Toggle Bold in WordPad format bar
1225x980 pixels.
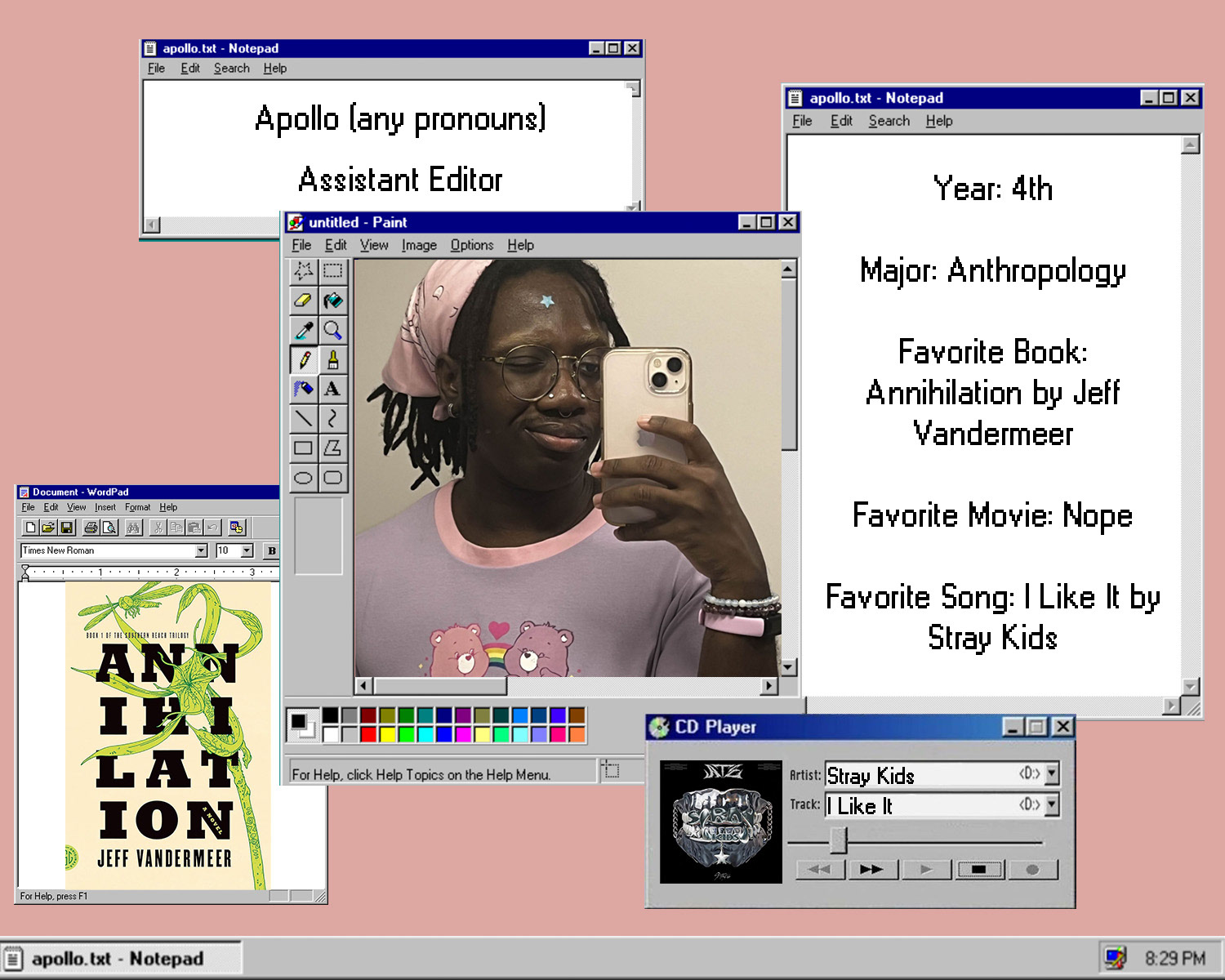271,551
